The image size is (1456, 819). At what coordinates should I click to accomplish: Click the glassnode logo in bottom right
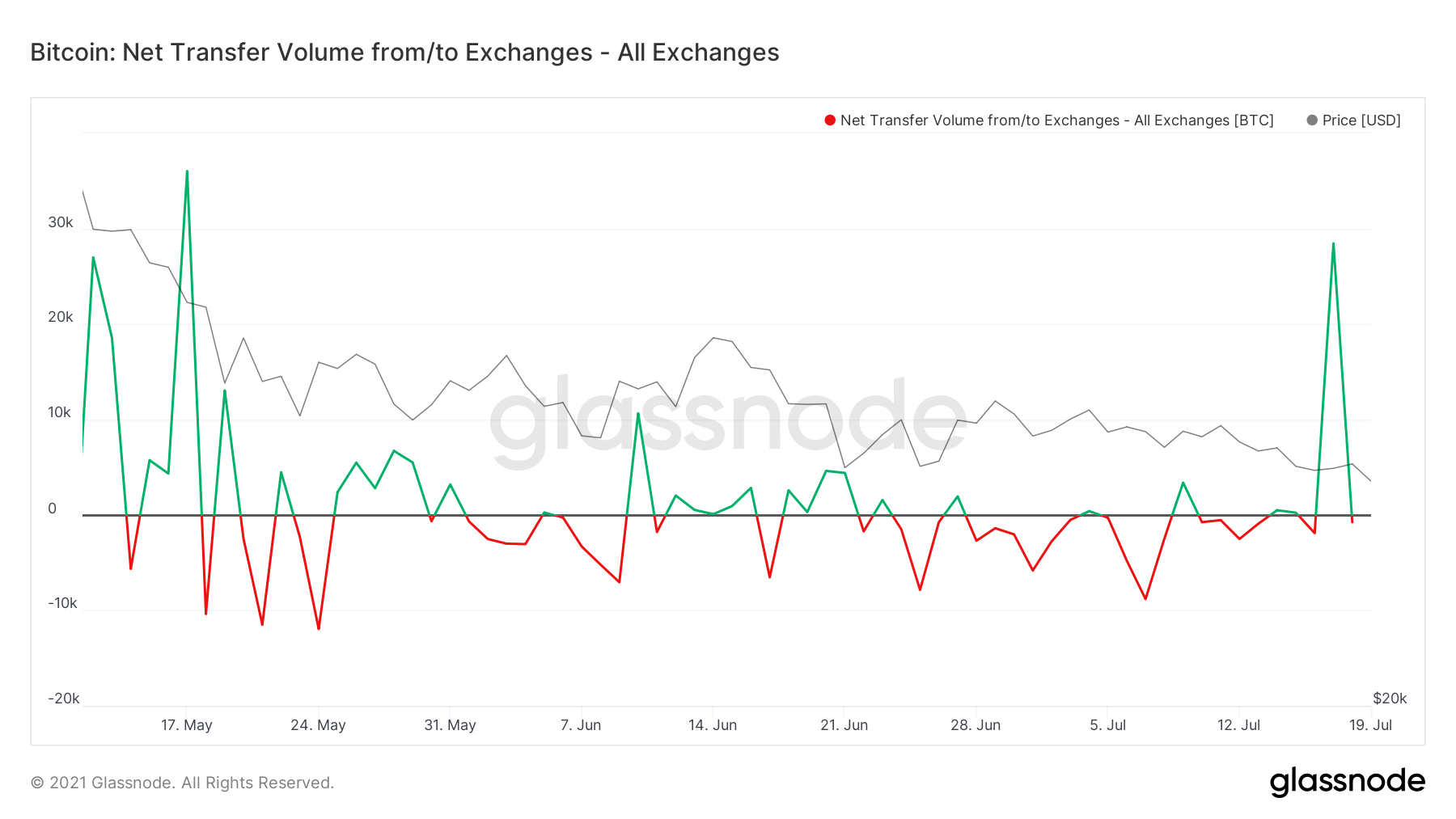[1347, 781]
